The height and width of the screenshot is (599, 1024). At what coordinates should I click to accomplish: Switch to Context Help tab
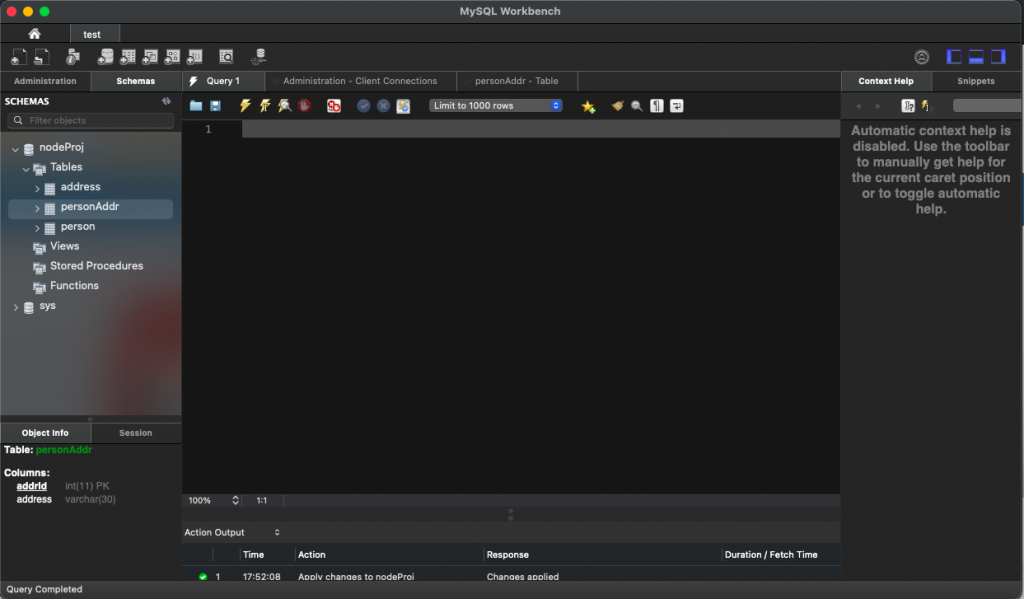click(886, 81)
